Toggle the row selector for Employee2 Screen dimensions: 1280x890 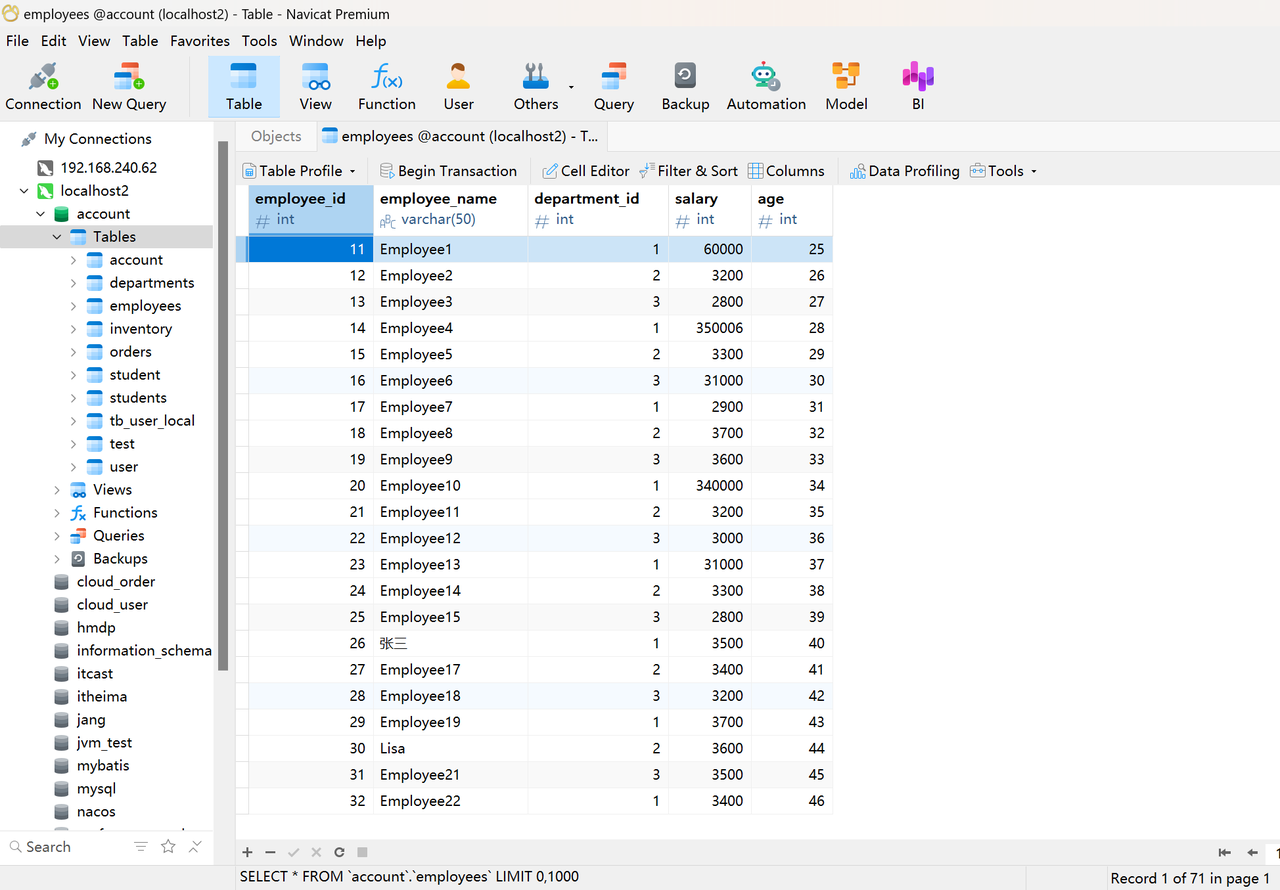(x=242, y=275)
